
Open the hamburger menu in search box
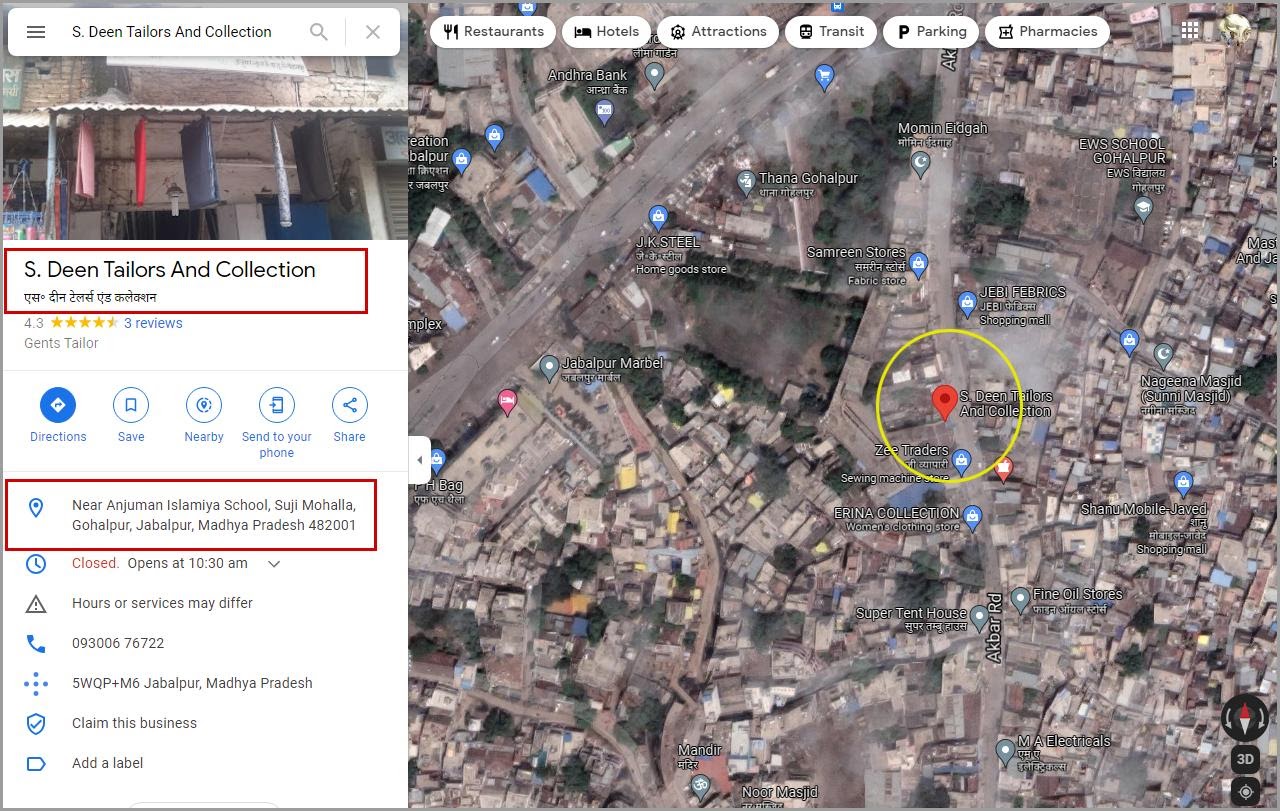[36, 32]
